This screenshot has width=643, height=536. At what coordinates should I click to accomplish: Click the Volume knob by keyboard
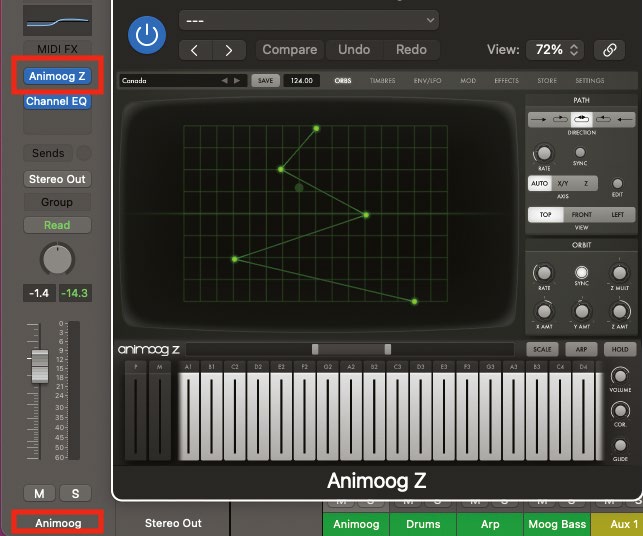pyautogui.click(x=620, y=375)
